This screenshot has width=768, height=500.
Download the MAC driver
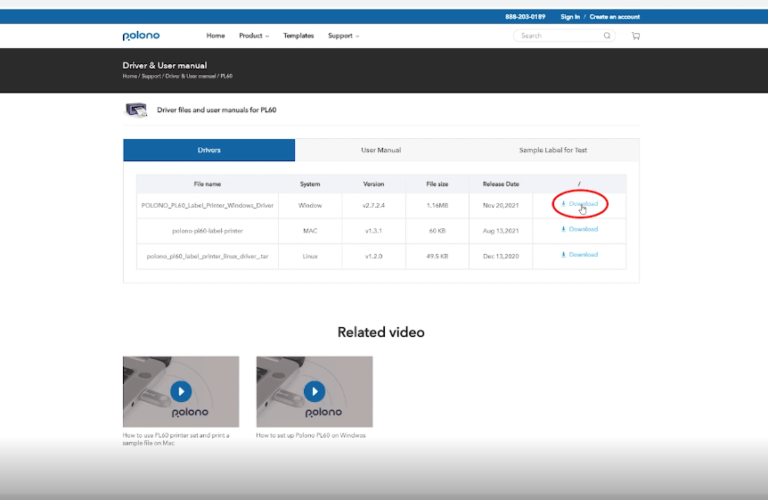(579, 229)
